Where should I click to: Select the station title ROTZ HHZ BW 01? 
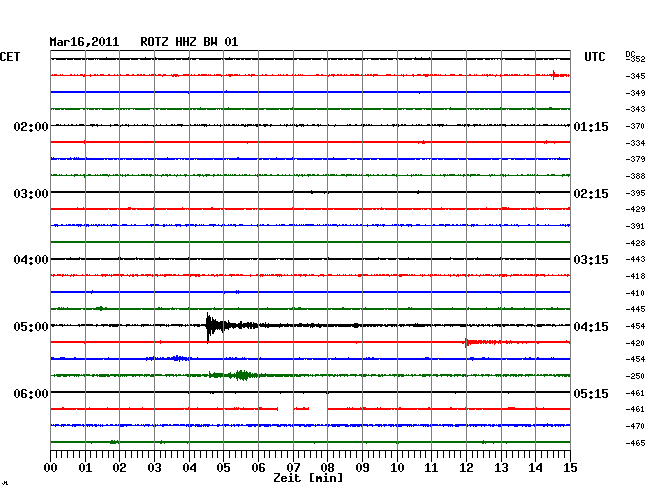click(189, 42)
